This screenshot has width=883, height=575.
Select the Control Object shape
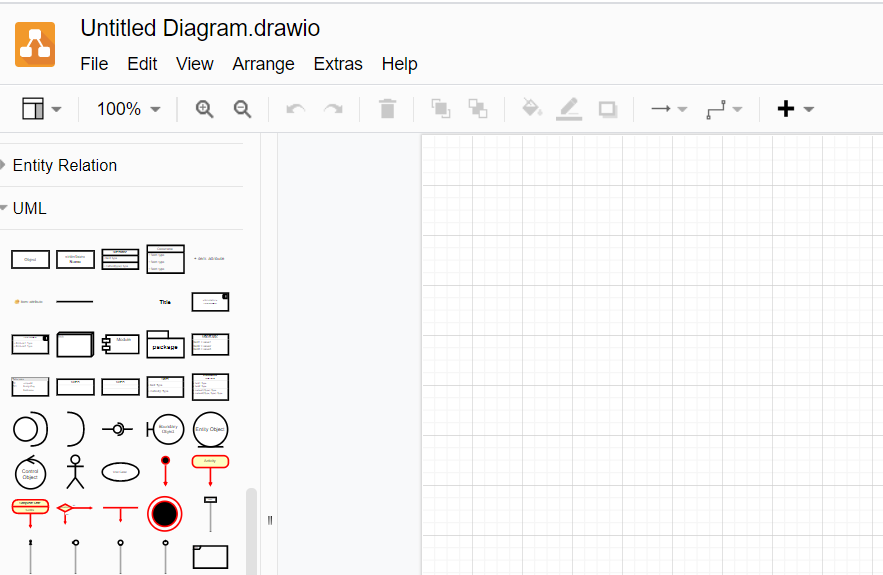tap(30, 472)
